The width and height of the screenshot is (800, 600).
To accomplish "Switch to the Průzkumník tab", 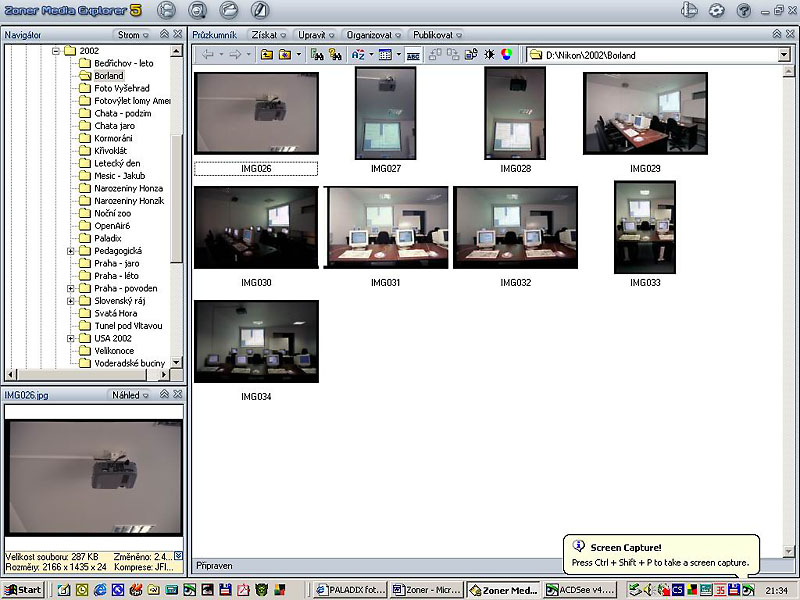I will click(215, 35).
